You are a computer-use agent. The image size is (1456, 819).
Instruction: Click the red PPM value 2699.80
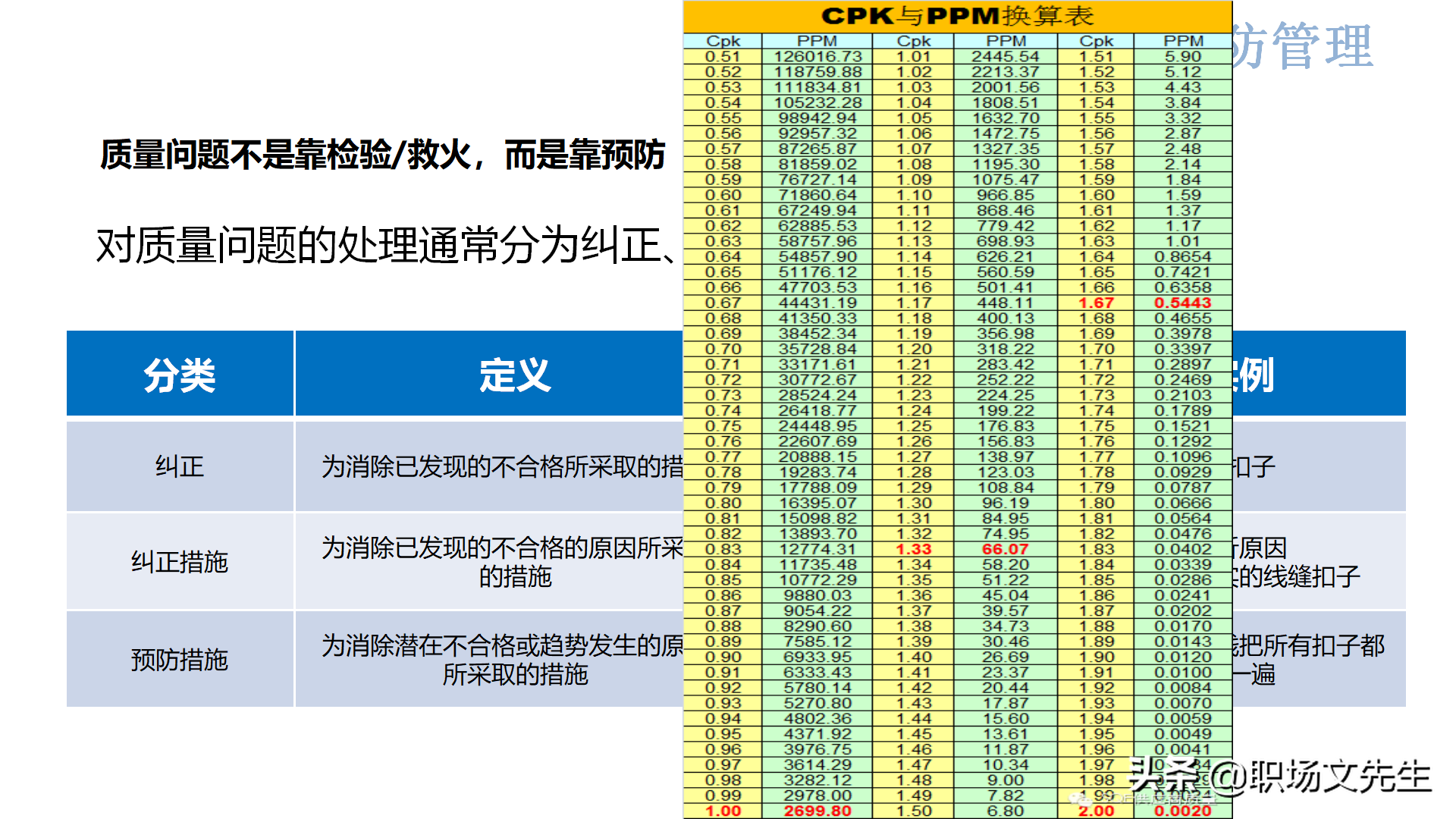[817, 810]
